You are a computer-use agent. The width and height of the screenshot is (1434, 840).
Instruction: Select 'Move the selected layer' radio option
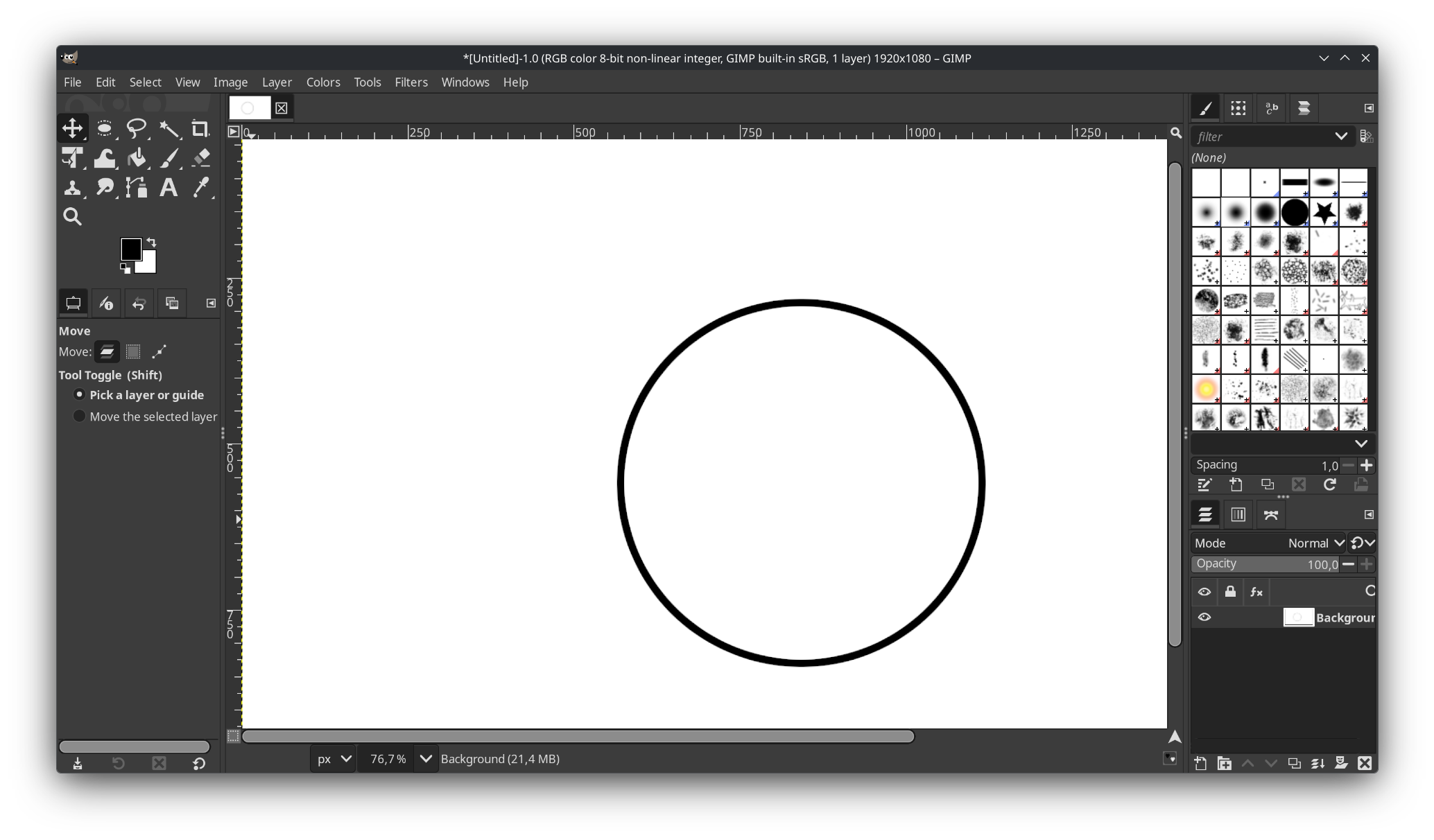point(79,417)
